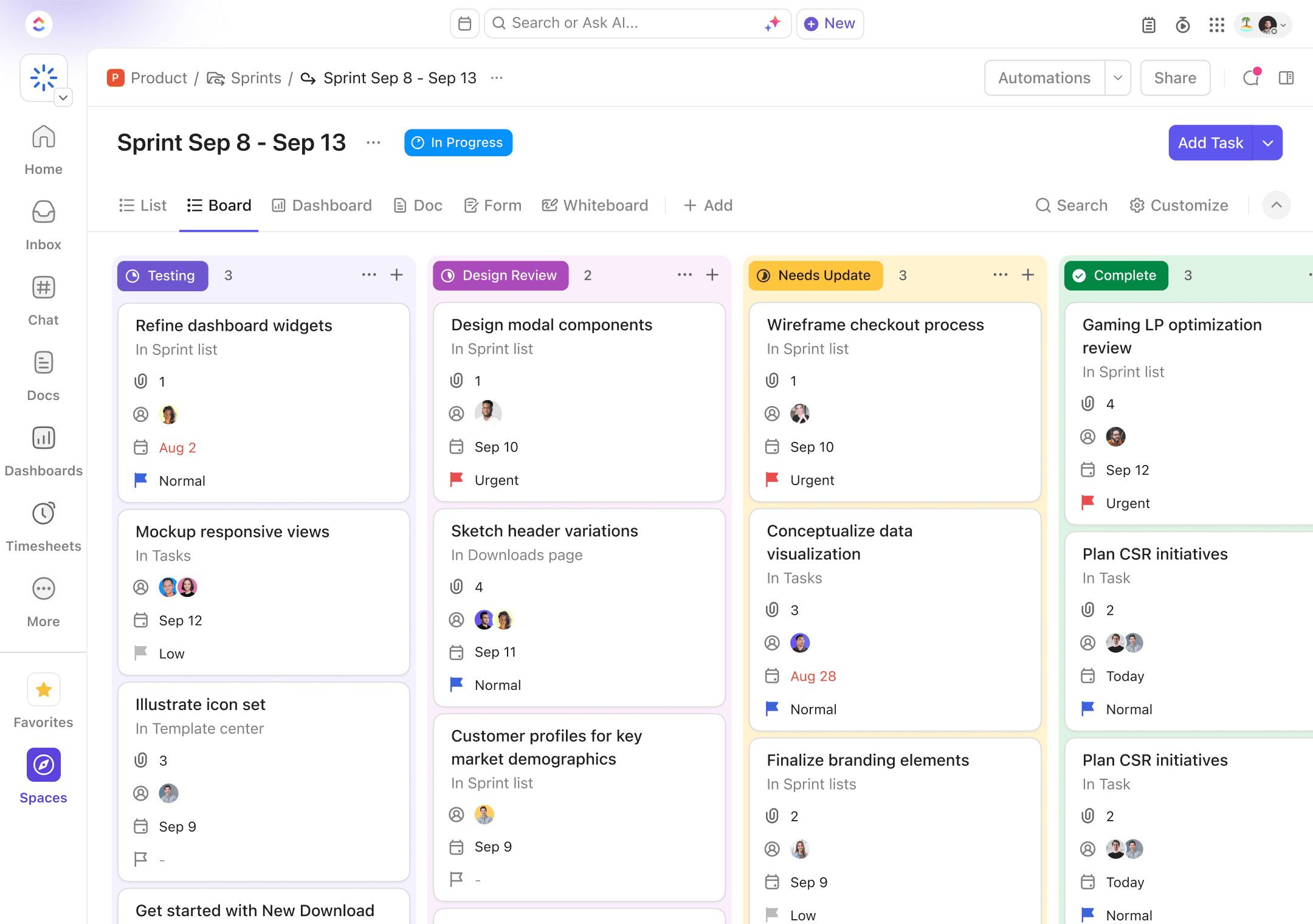Click the Complete status label on the column

coord(1115,275)
